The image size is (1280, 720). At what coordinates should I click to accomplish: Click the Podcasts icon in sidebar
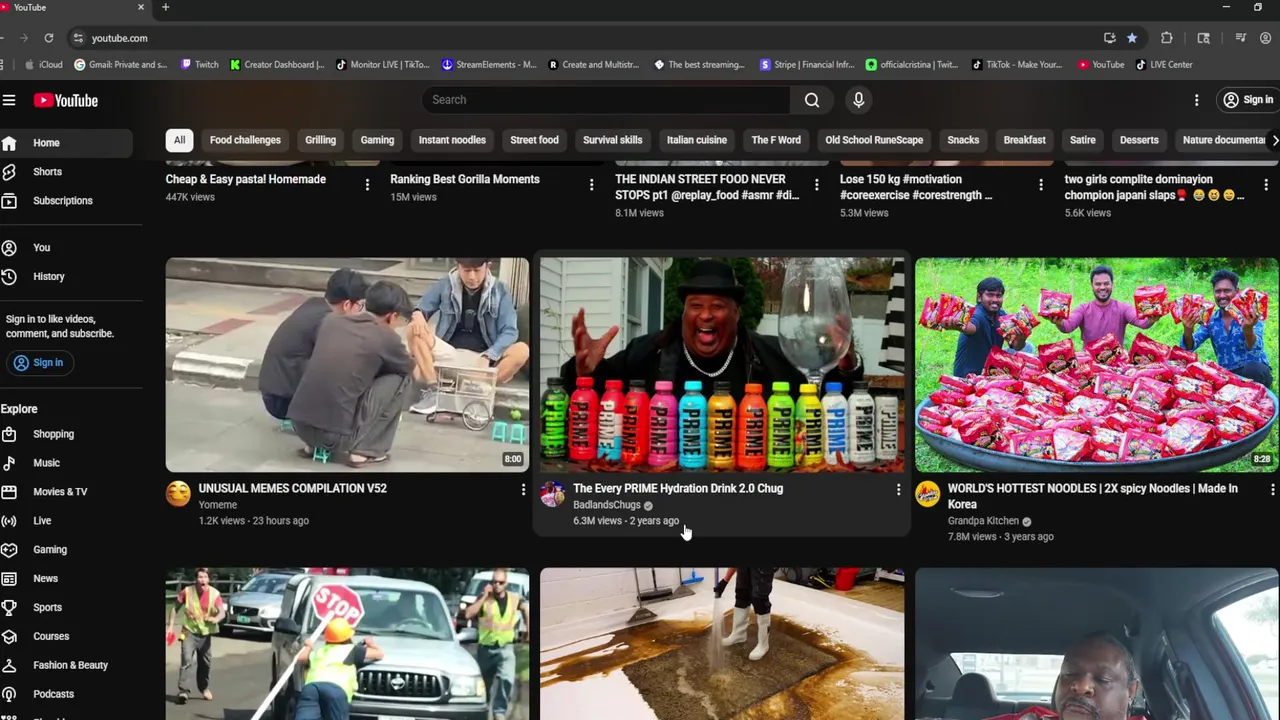click(9, 694)
